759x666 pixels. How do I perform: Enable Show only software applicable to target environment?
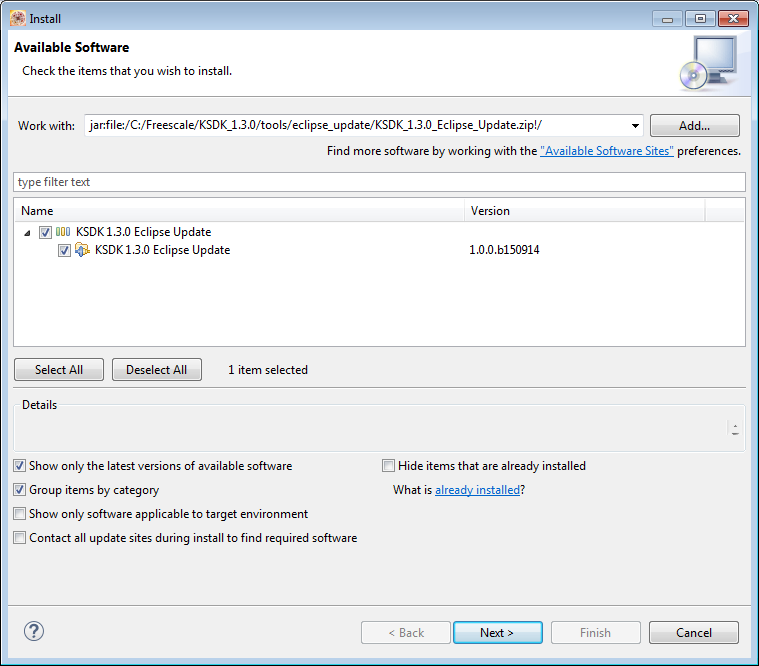pos(19,514)
